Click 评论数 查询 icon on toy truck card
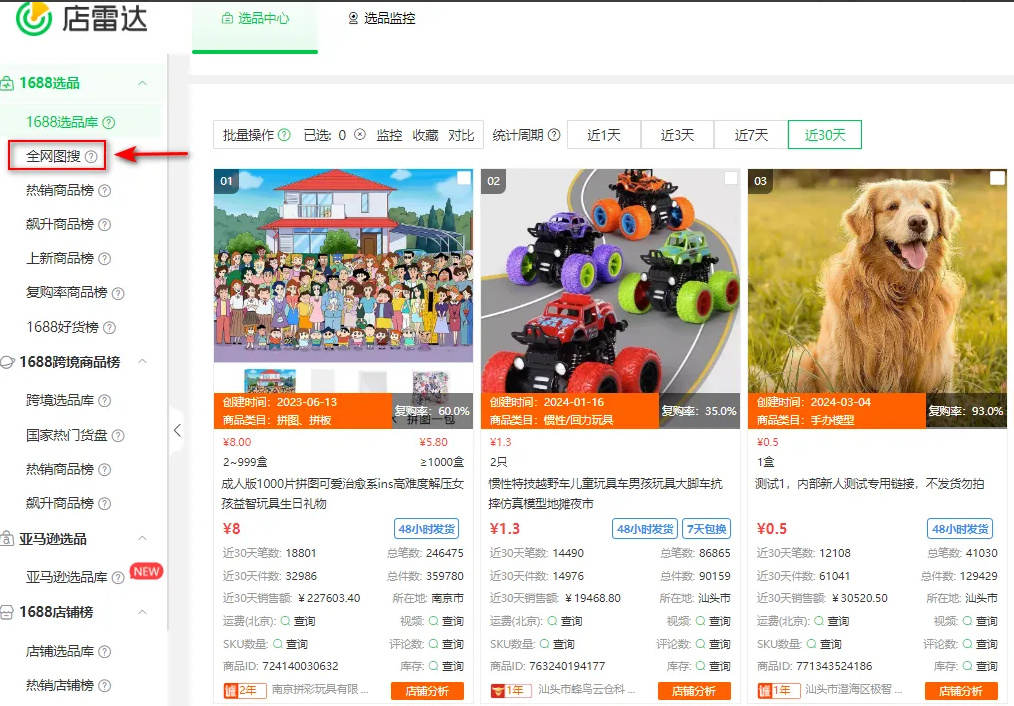The width and height of the screenshot is (1014, 706). tap(700, 644)
